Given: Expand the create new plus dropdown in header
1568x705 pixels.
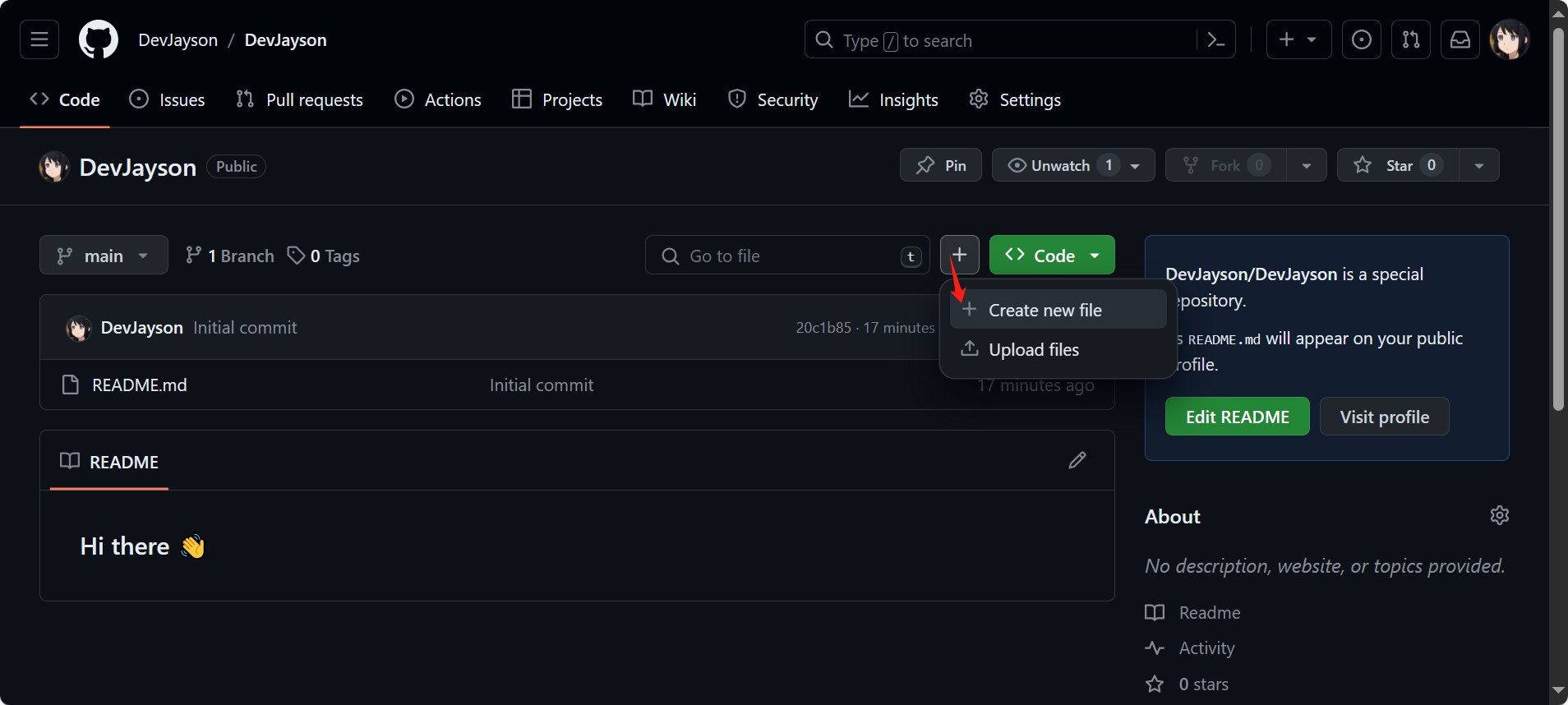Looking at the screenshot, I should coord(1298,39).
